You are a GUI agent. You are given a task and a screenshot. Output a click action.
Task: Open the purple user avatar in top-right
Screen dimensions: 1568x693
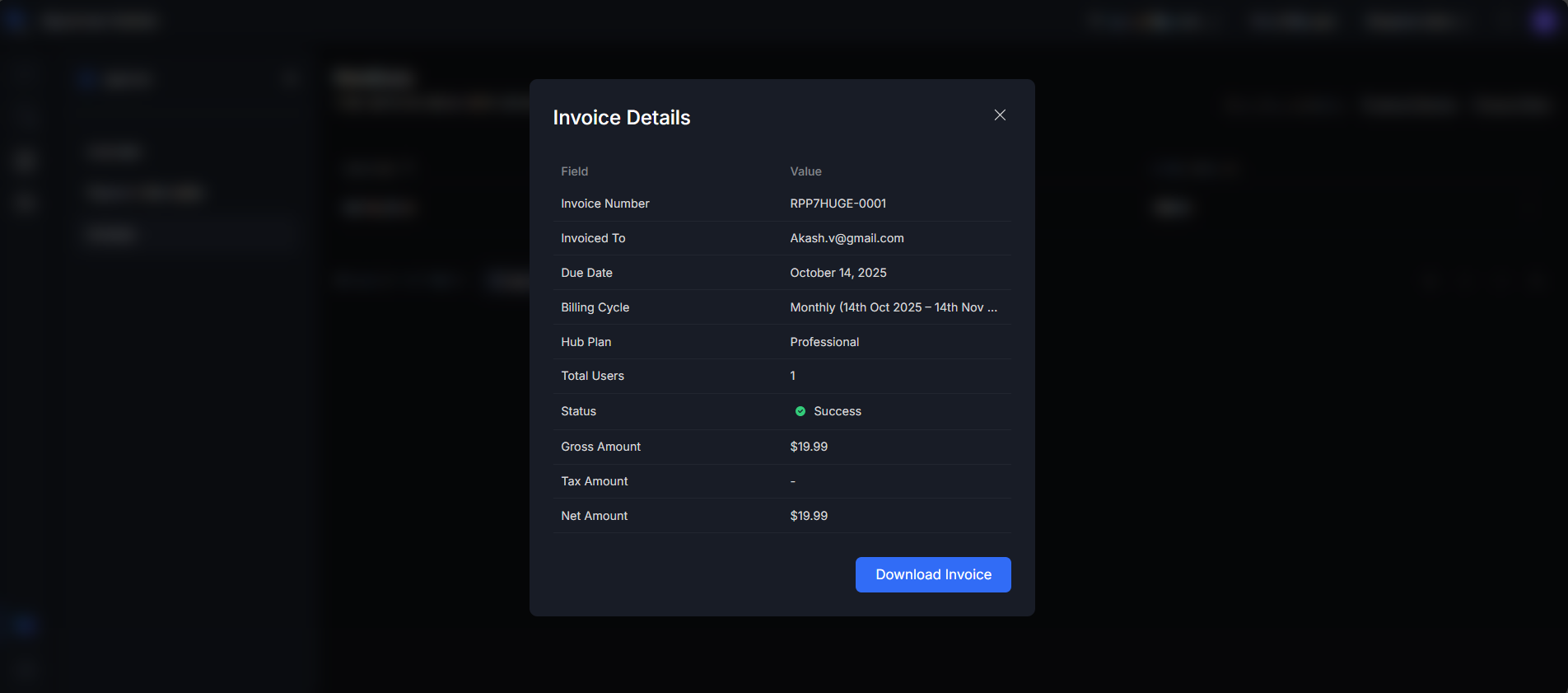pyautogui.click(x=1543, y=21)
